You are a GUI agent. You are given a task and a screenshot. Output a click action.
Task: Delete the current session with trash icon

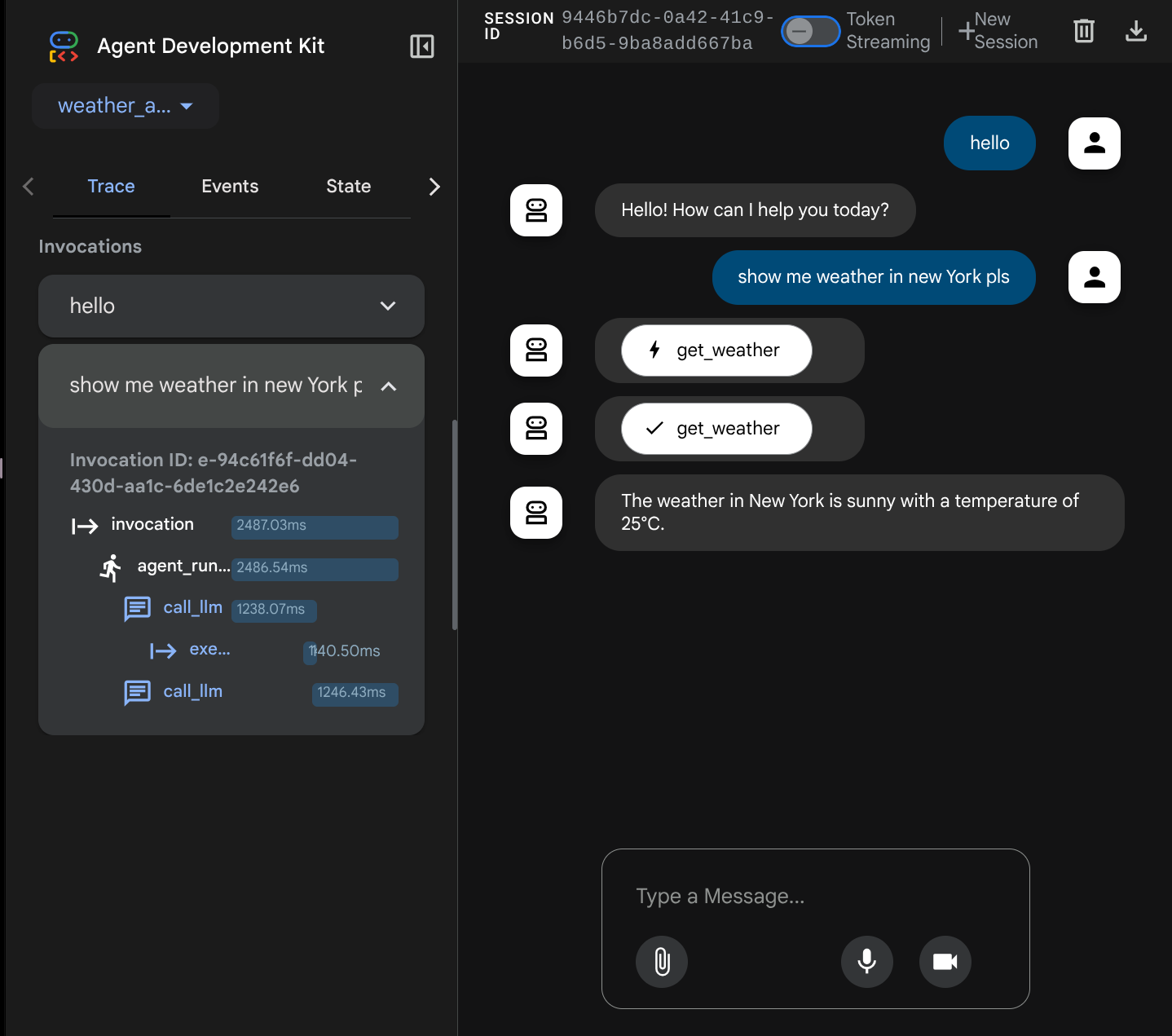1083,31
